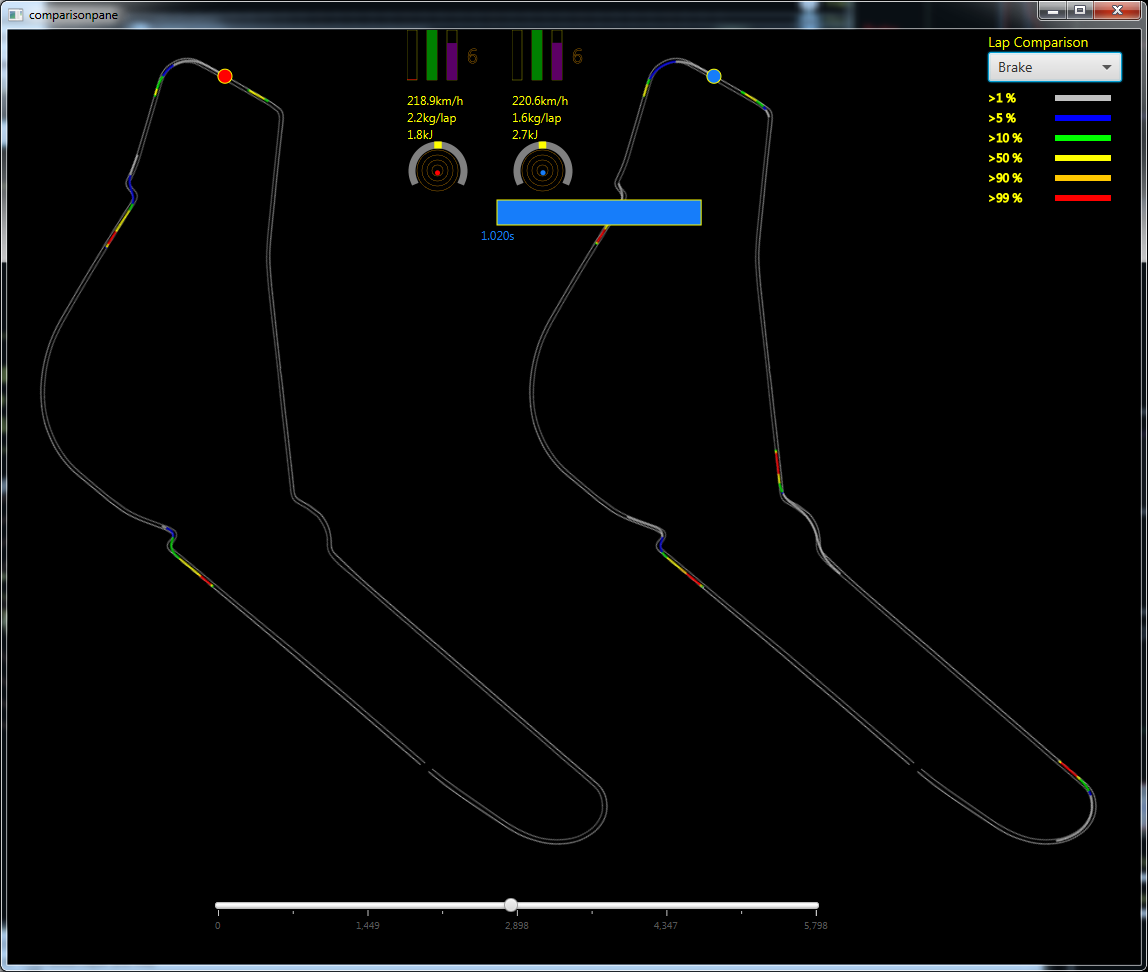The image size is (1148, 972).
Task: Minimize the comparisonpane window
Action: tap(1052, 10)
